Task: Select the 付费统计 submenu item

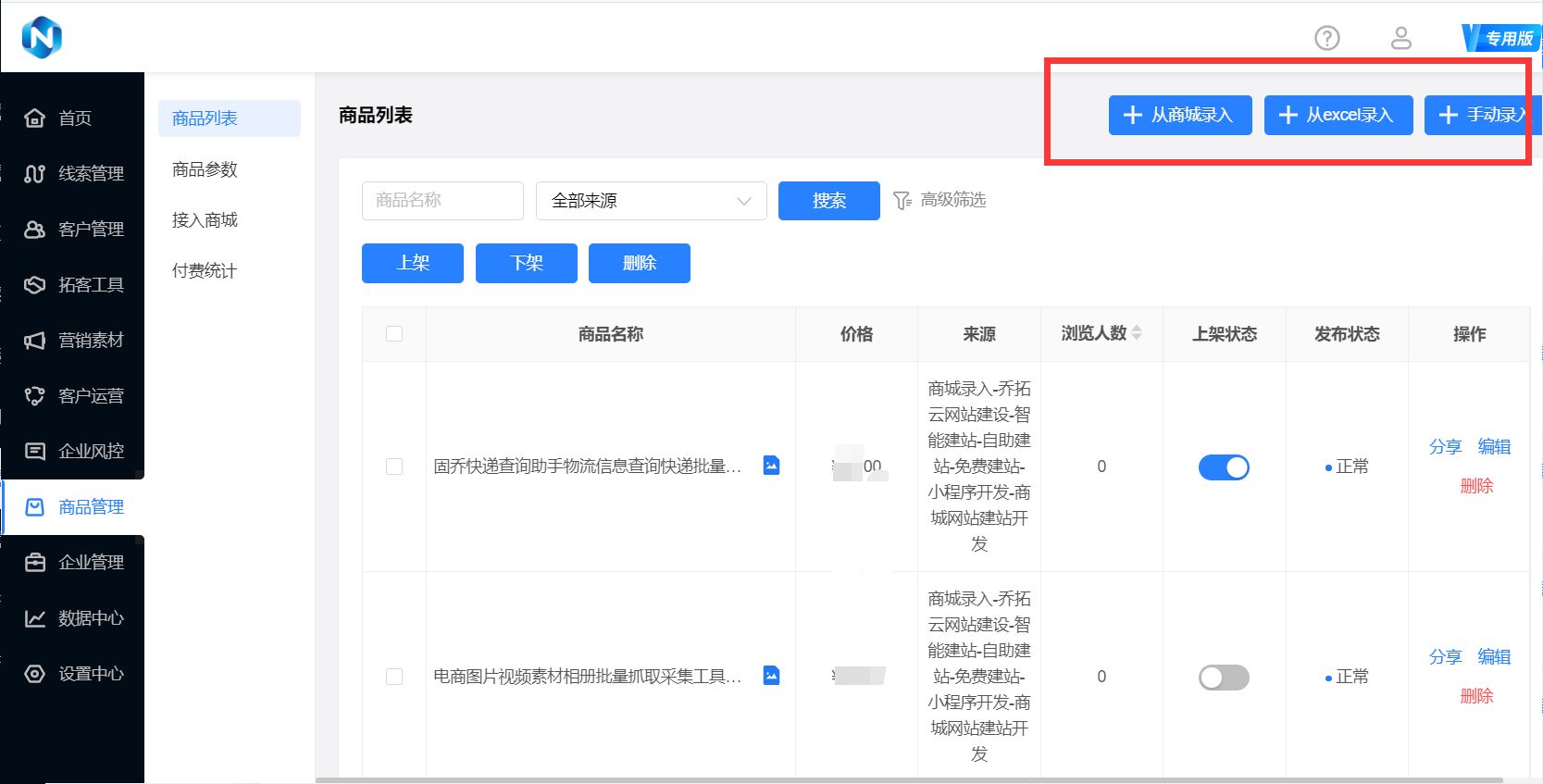Action: (205, 271)
